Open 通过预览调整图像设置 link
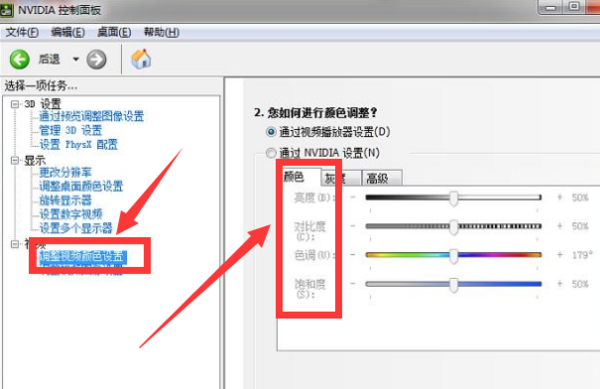This screenshot has height=389, width=600. 91,116
